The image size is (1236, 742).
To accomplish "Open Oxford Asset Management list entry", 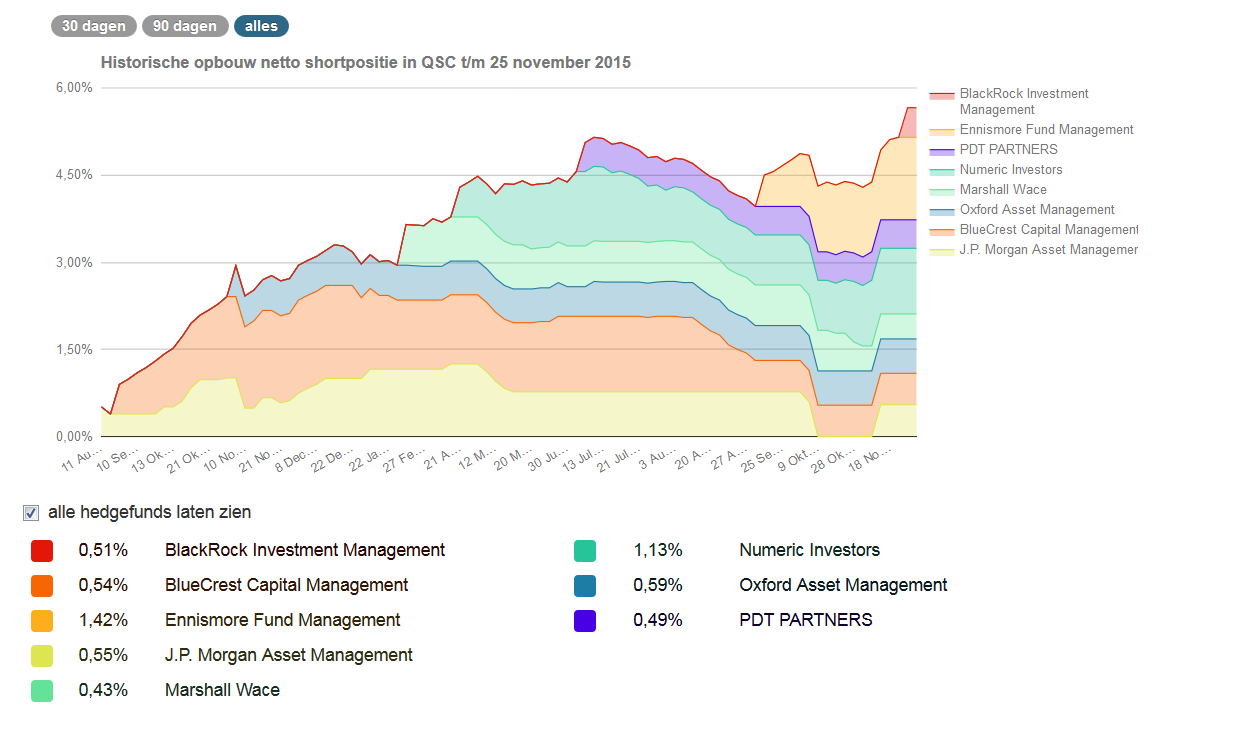I will click(x=843, y=585).
